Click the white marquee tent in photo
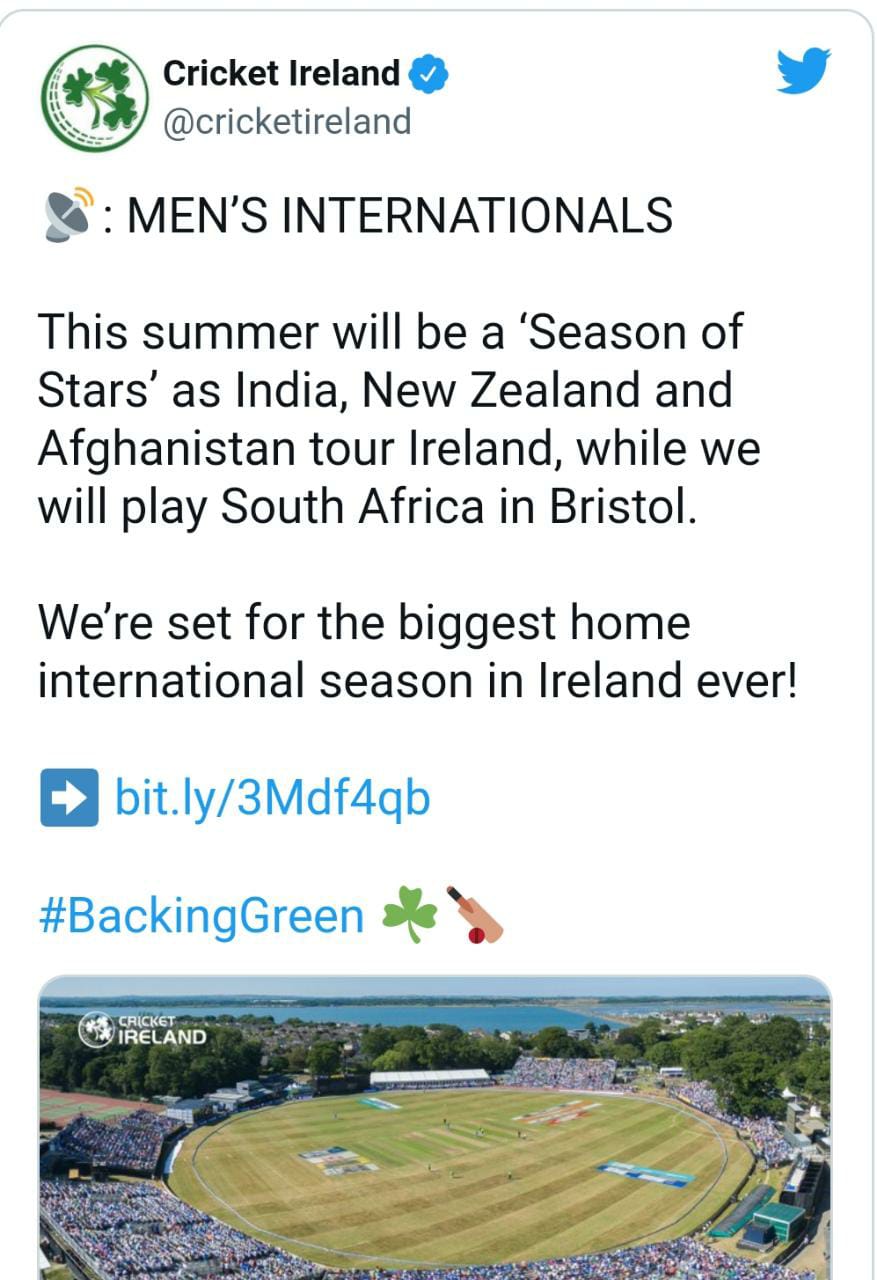 (x=430, y=1078)
